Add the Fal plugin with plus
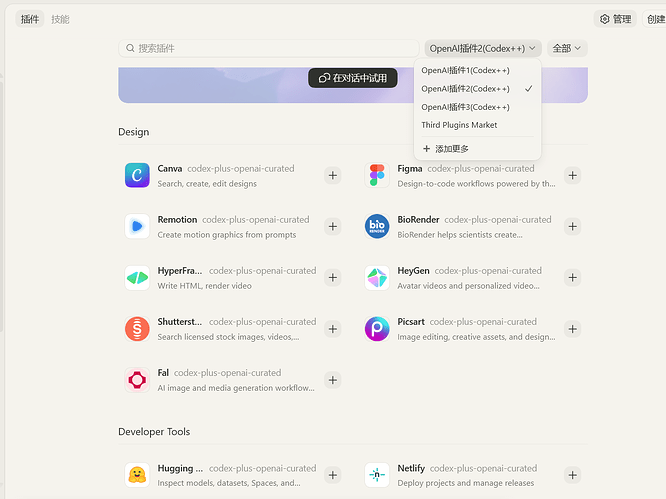 [333, 380]
